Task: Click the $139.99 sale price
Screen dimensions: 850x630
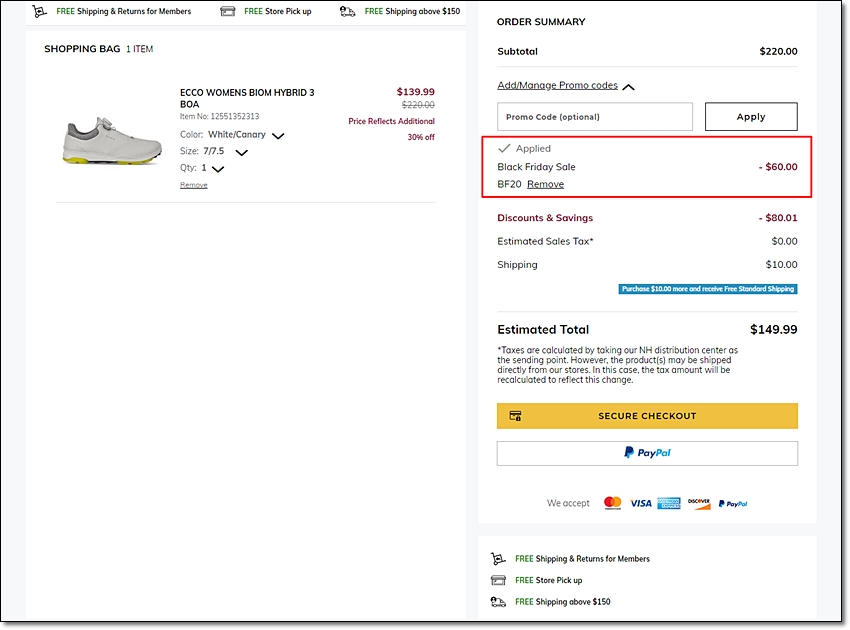Action: click(x=416, y=92)
